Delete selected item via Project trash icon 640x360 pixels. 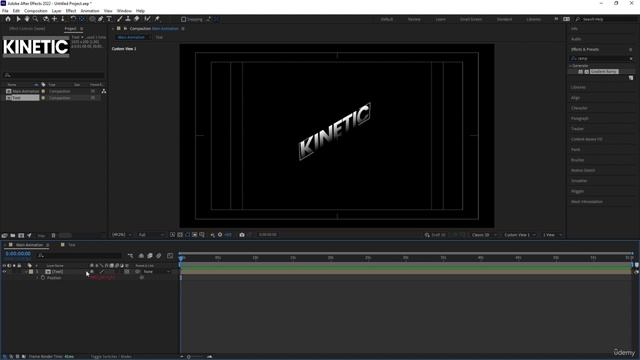[53, 236]
